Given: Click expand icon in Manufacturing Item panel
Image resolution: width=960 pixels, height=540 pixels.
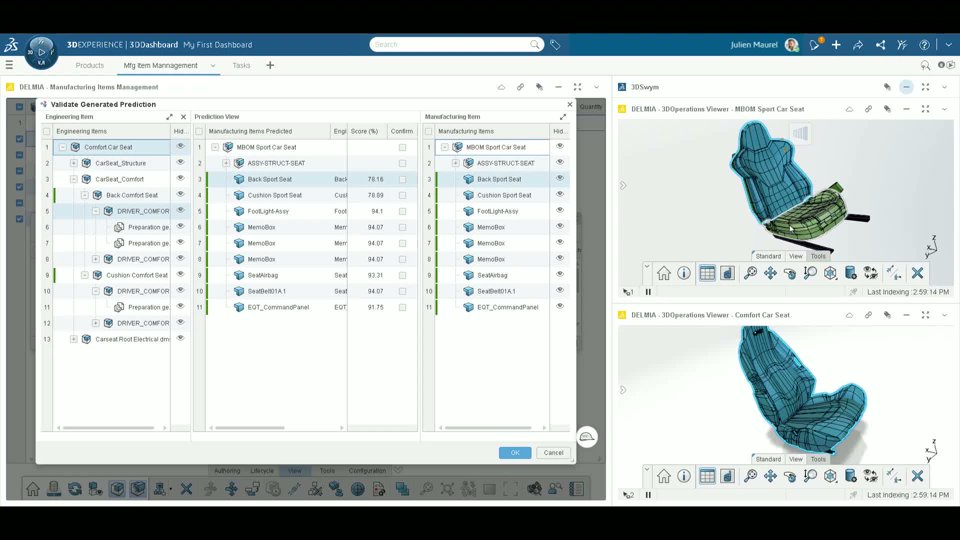Looking at the screenshot, I should (x=563, y=116).
